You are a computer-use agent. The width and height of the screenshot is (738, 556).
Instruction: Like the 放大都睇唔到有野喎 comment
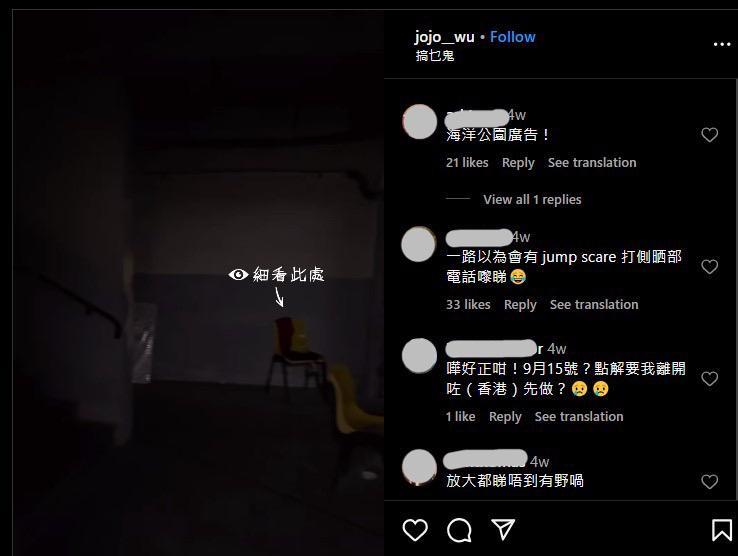[x=709, y=482]
